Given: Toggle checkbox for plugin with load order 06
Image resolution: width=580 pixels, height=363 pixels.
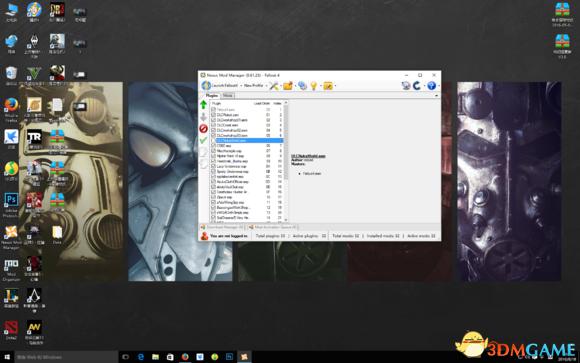Looking at the screenshot, I should point(213,146).
